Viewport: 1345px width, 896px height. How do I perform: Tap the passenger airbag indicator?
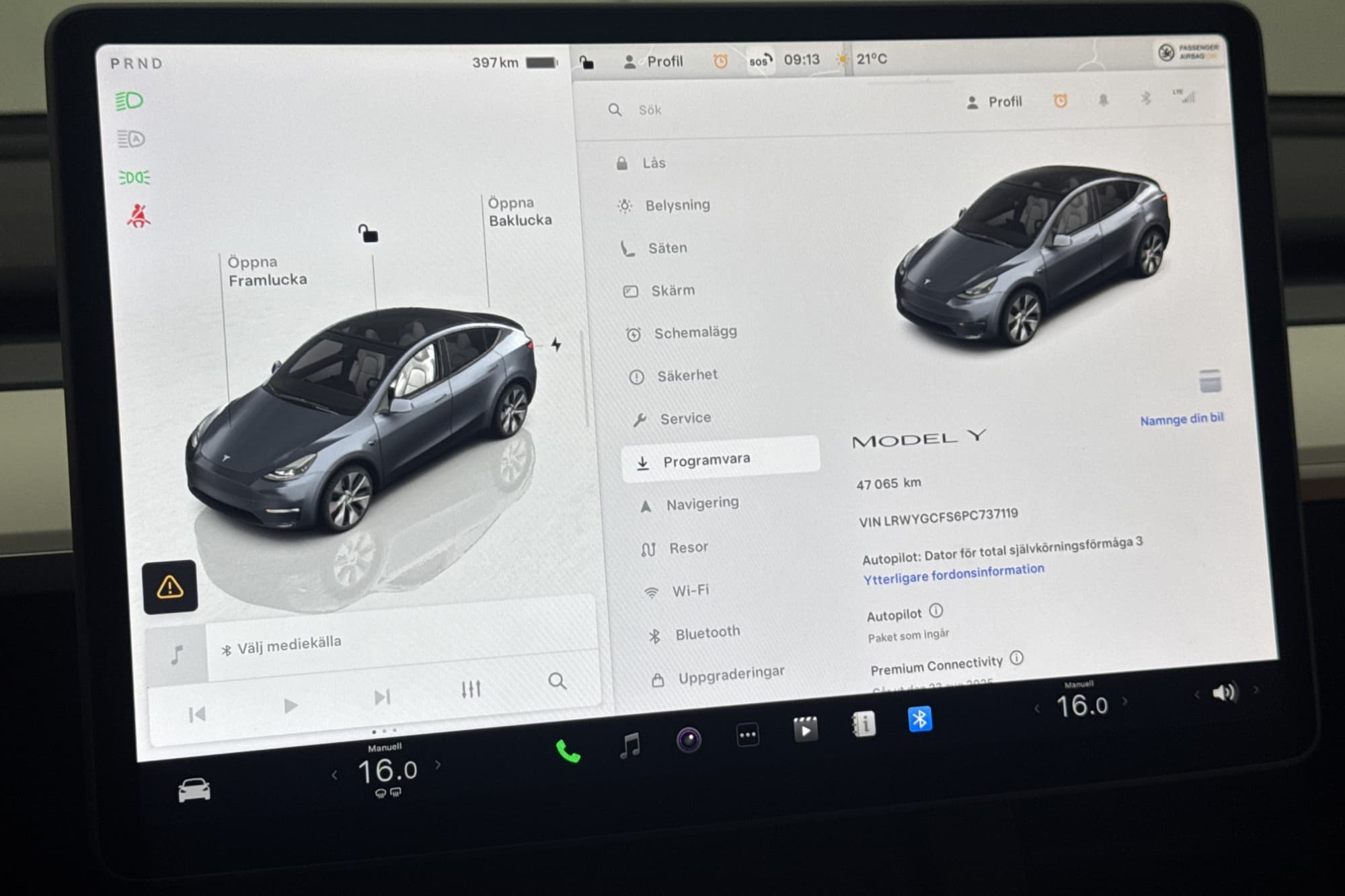(1189, 52)
